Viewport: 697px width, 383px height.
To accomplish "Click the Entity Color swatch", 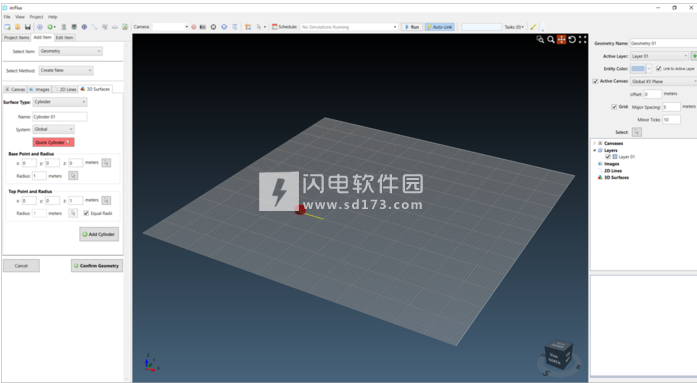I will click(638, 68).
